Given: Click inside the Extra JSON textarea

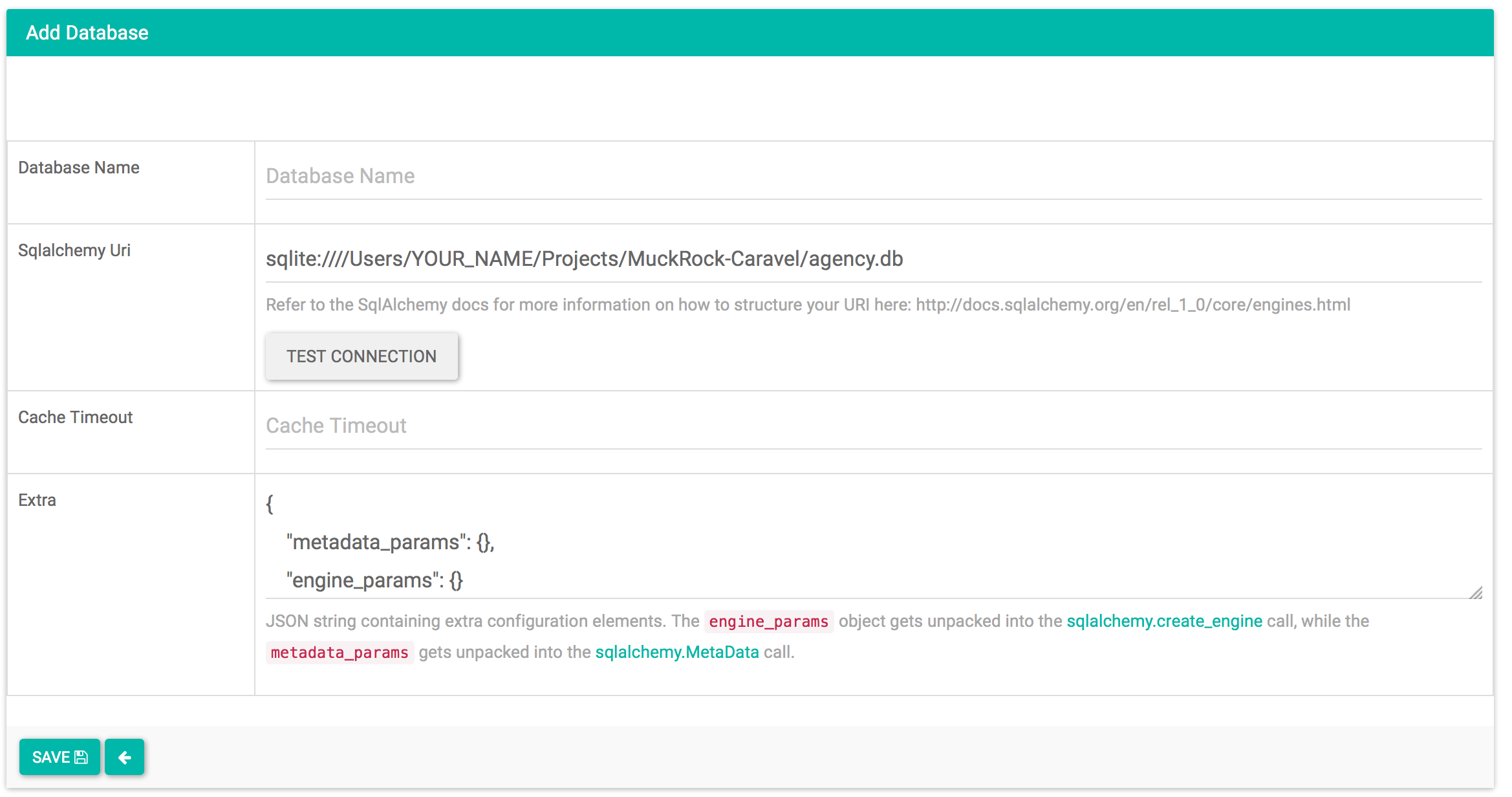Looking at the screenshot, I should (x=874, y=542).
